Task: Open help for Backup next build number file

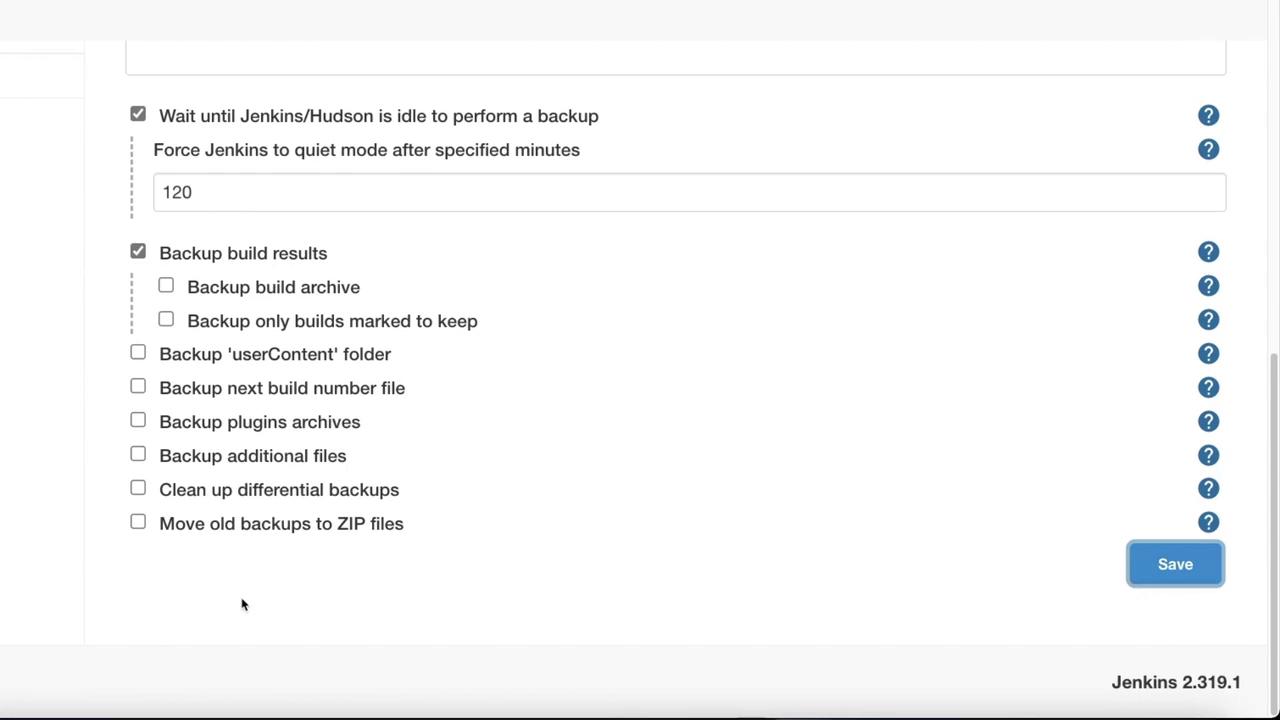Action: coord(1208,388)
